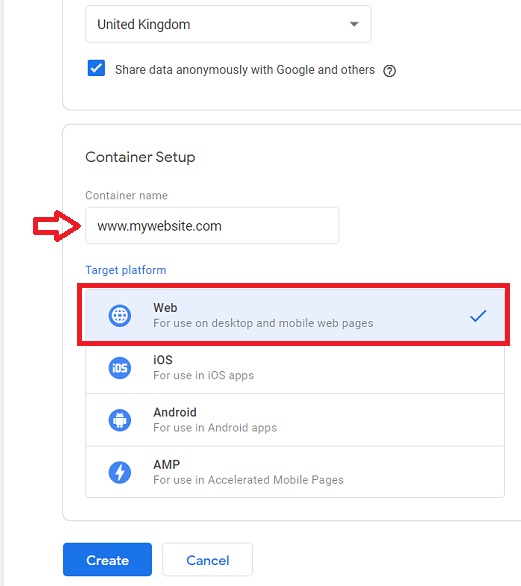The height and width of the screenshot is (586, 521).
Task: Click the Android robot icon
Action: [x=120, y=420]
